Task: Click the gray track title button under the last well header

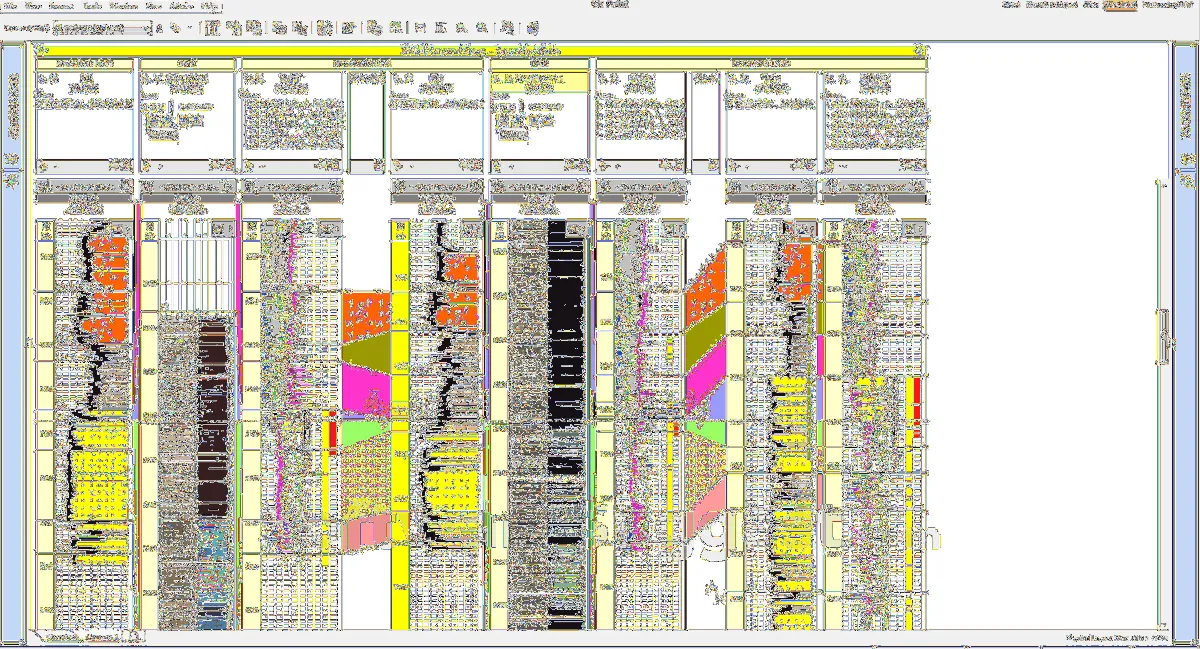Action: (874, 187)
